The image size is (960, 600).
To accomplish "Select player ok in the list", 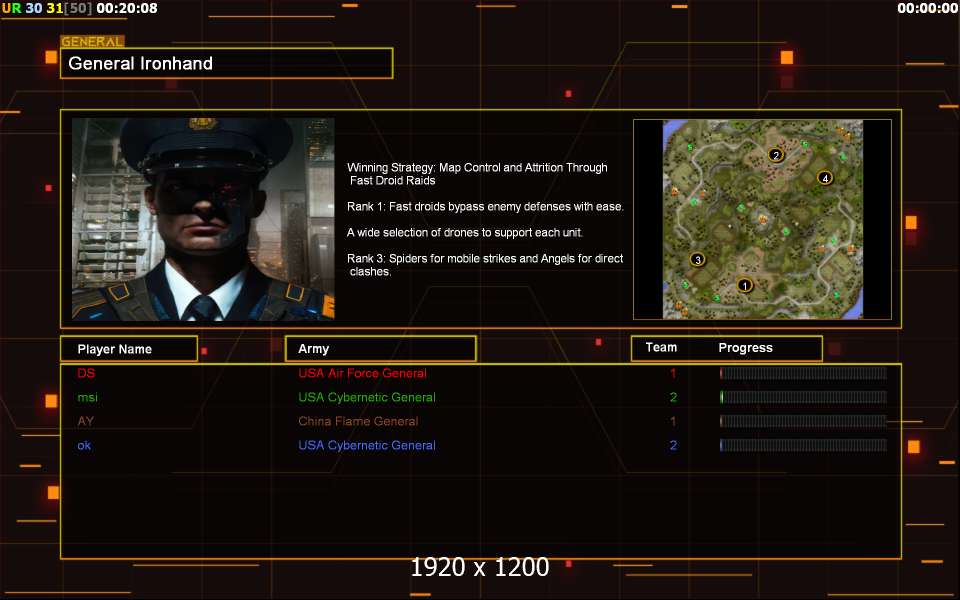I will pyautogui.click(x=84, y=445).
